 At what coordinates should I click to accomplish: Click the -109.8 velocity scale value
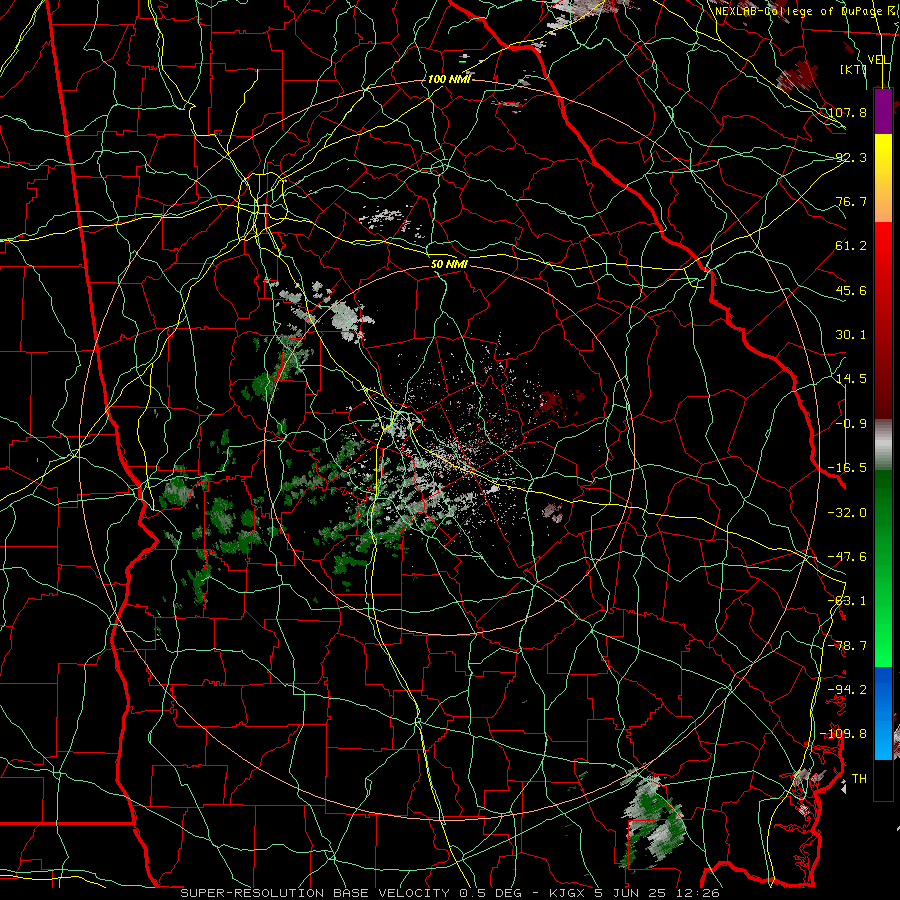pyautogui.click(x=844, y=734)
